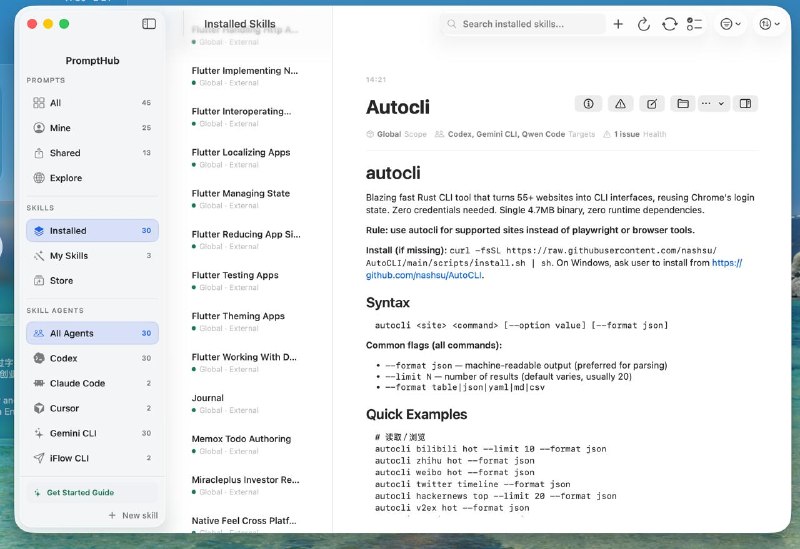Click the PromptHub title in sidebar

pos(92,61)
